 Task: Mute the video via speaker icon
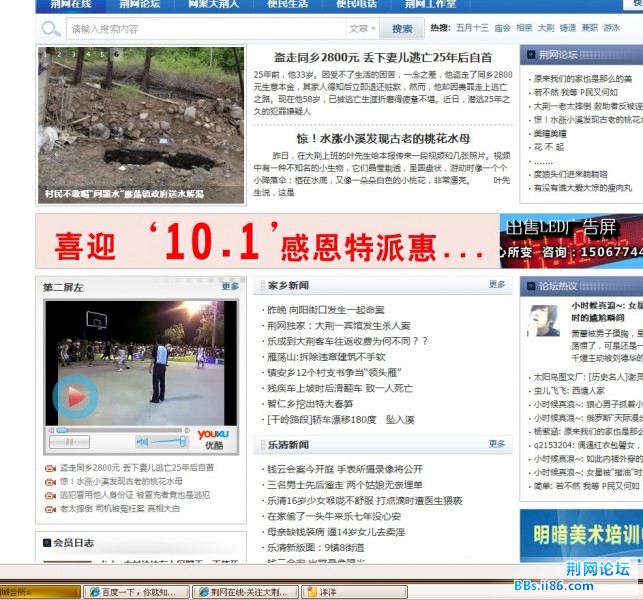tap(142, 442)
